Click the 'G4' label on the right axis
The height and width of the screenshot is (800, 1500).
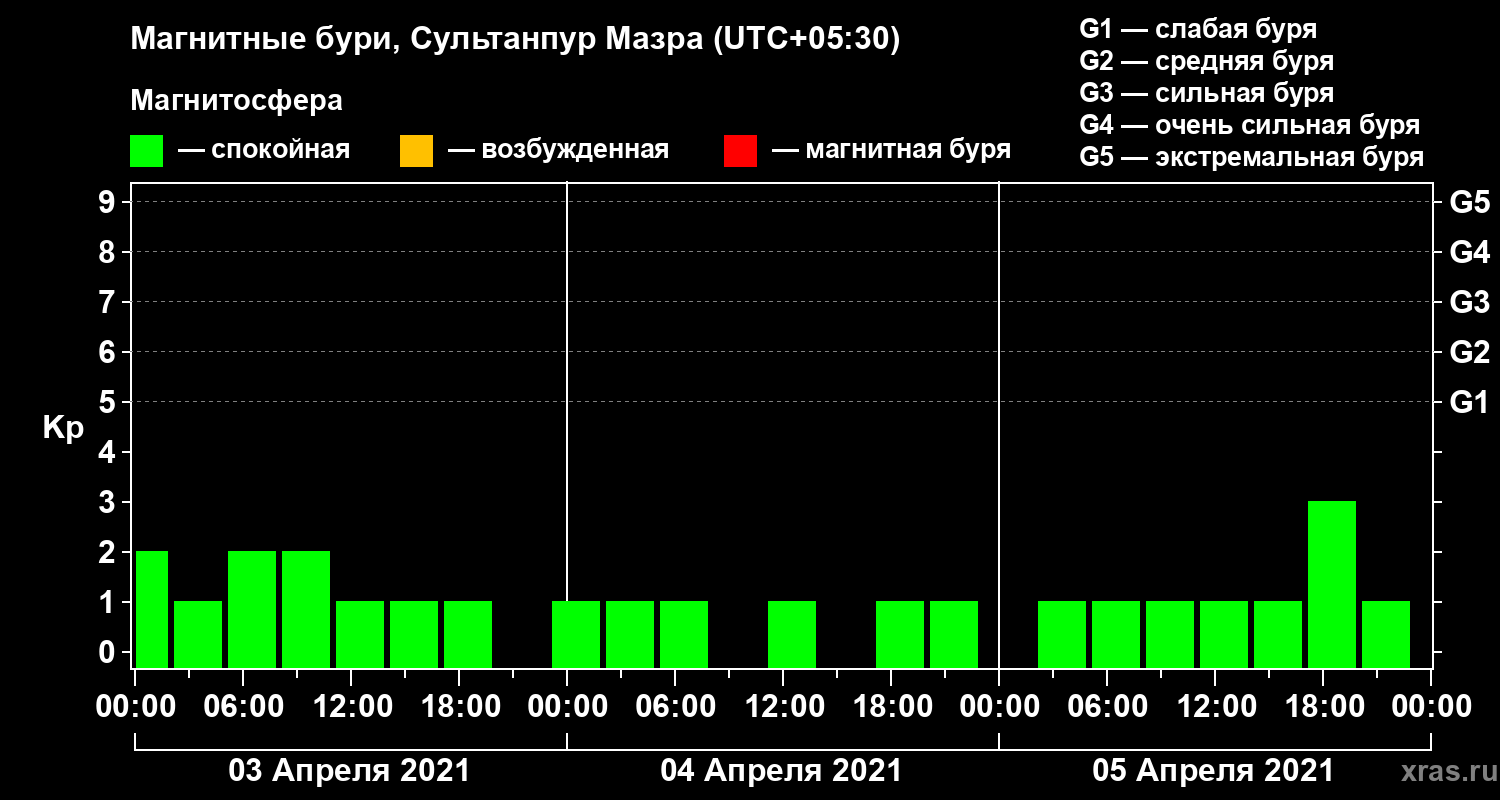coord(1469,252)
